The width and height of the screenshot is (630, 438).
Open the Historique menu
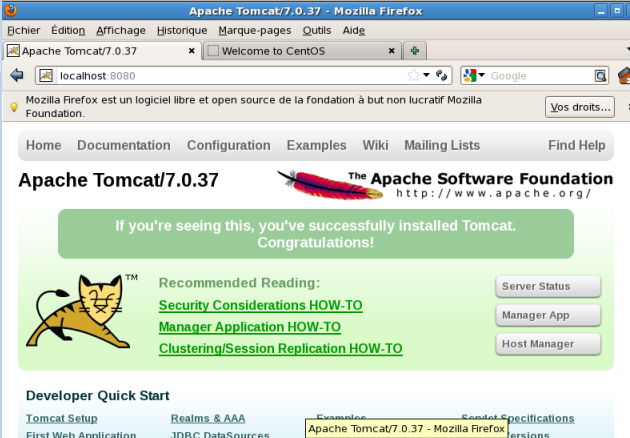[x=182, y=30]
